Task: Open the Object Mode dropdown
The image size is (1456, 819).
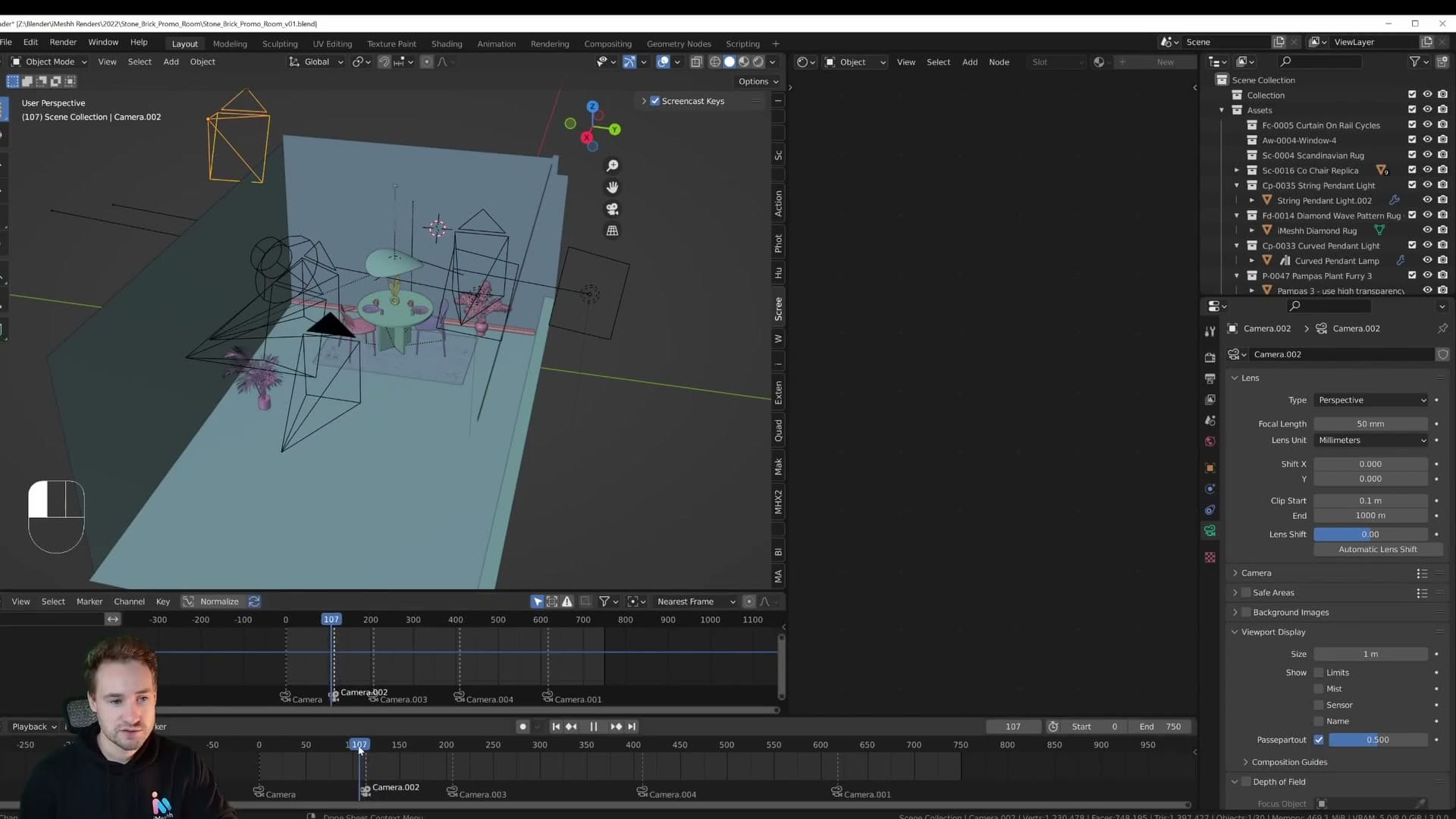Action: 49,61
